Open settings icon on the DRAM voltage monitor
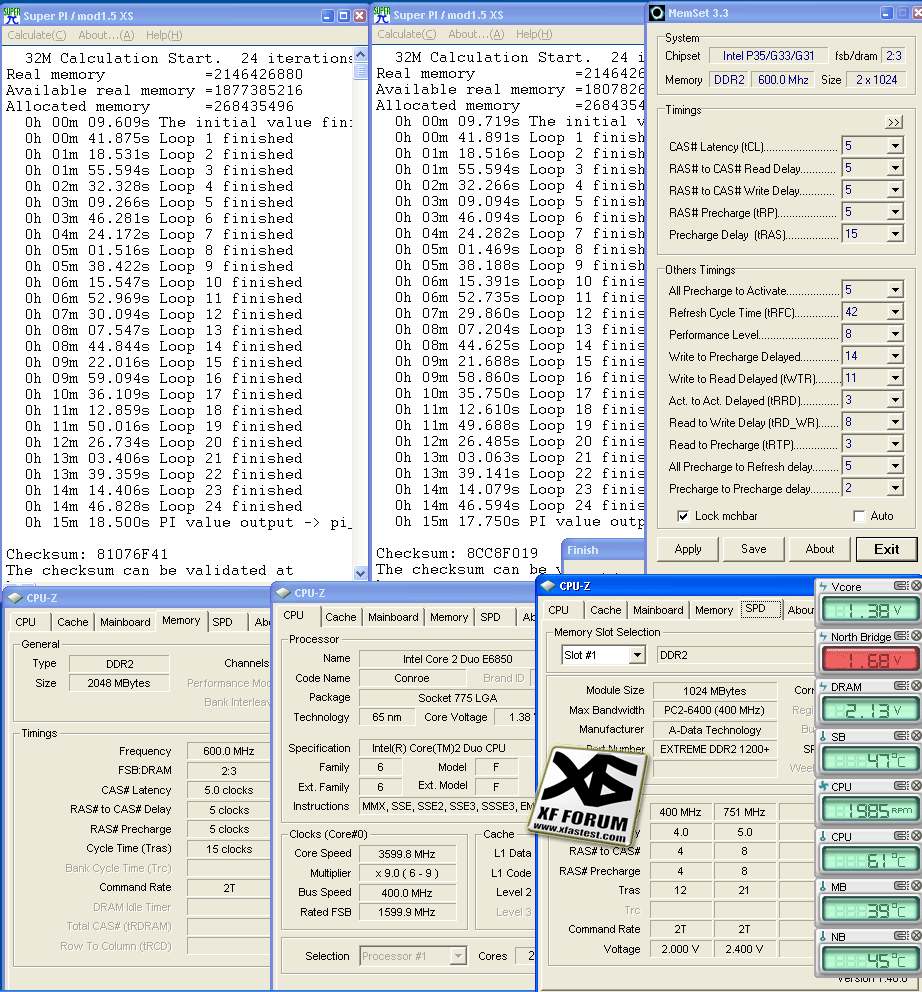The height and width of the screenshot is (992, 922). pyautogui.click(x=901, y=687)
